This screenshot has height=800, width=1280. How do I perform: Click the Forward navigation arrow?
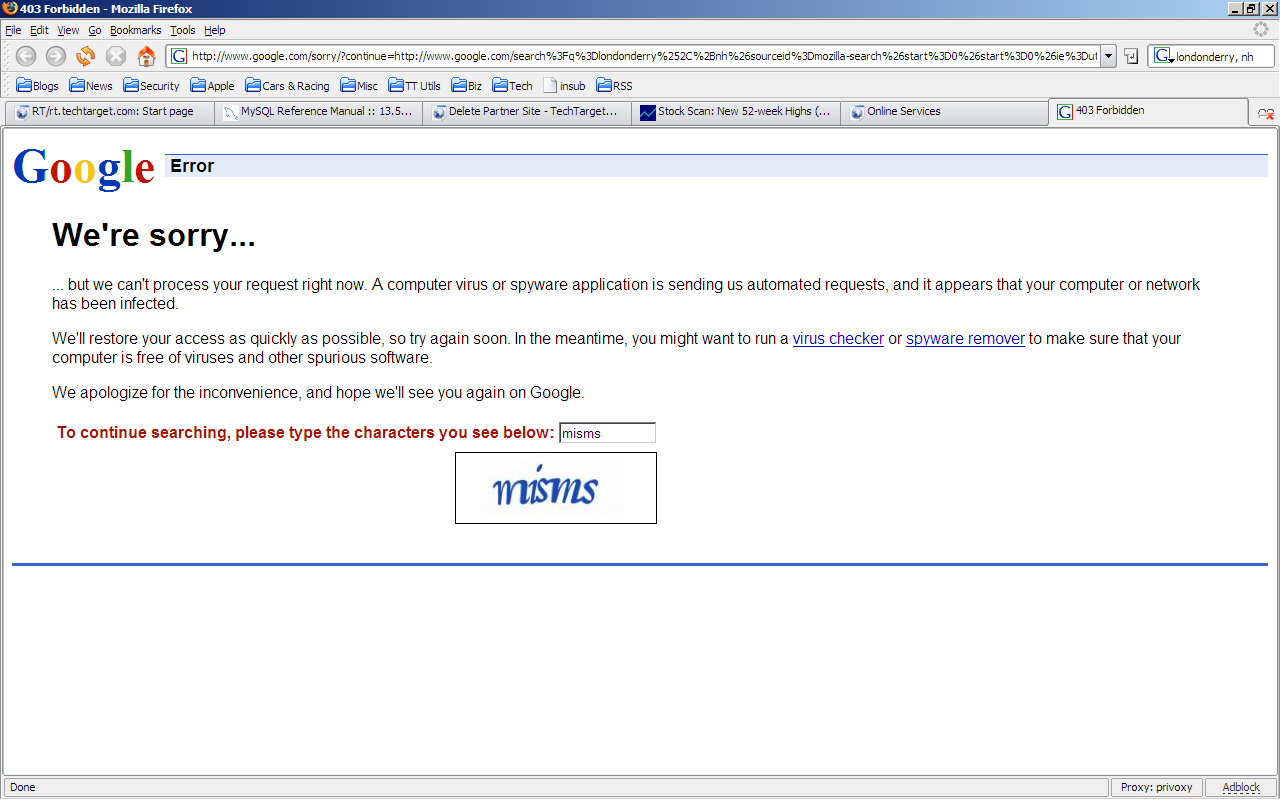click(56, 56)
